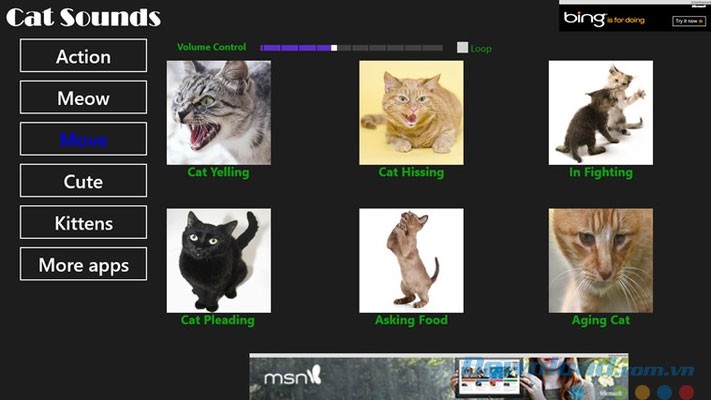
Task: Play the Cat Hissing sound image
Action: (x=411, y=112)
